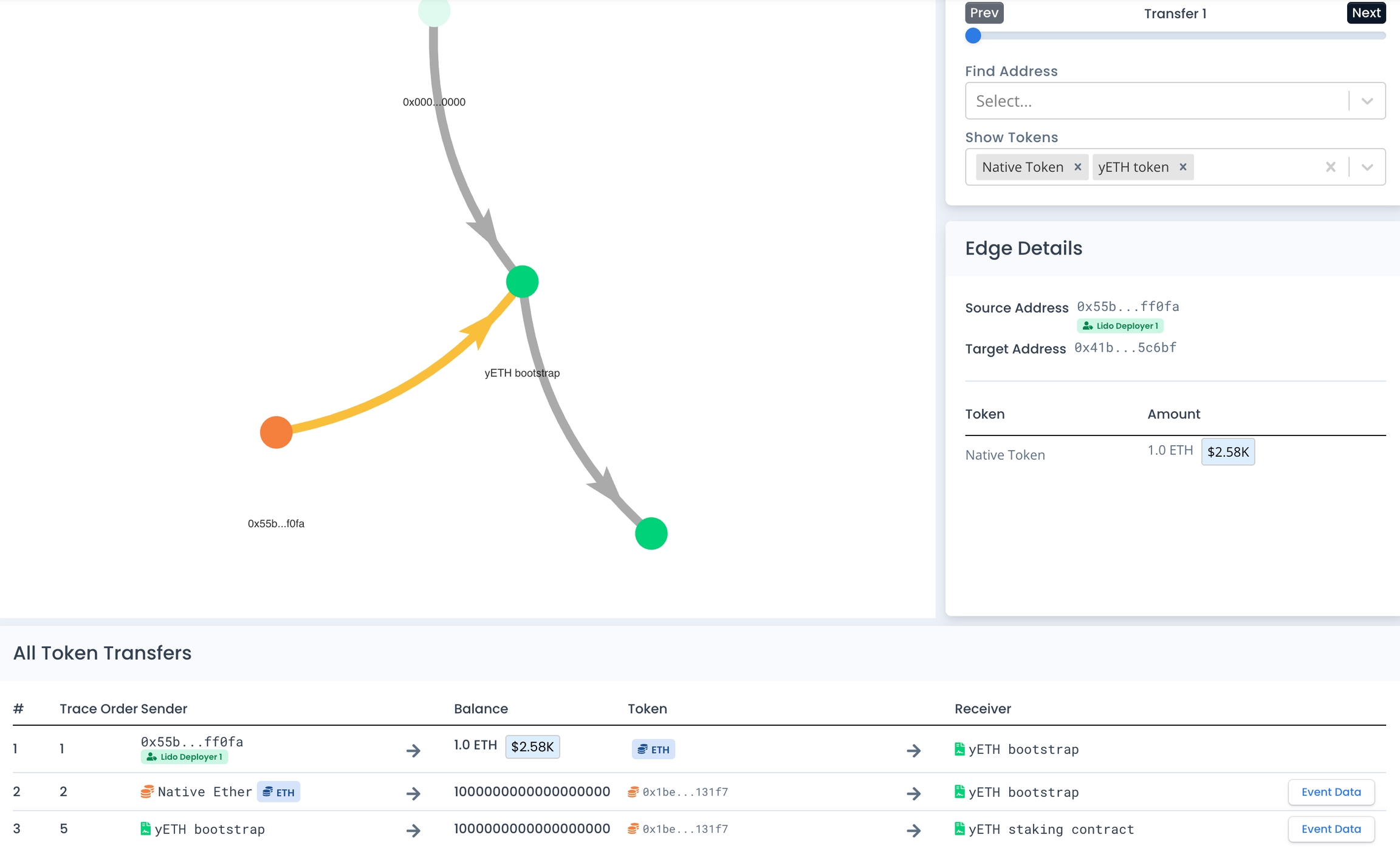The image size is (1400, 857).
Task: Click the Lido Deployer 1 label in Edge Details
Action: [1120, 326]
